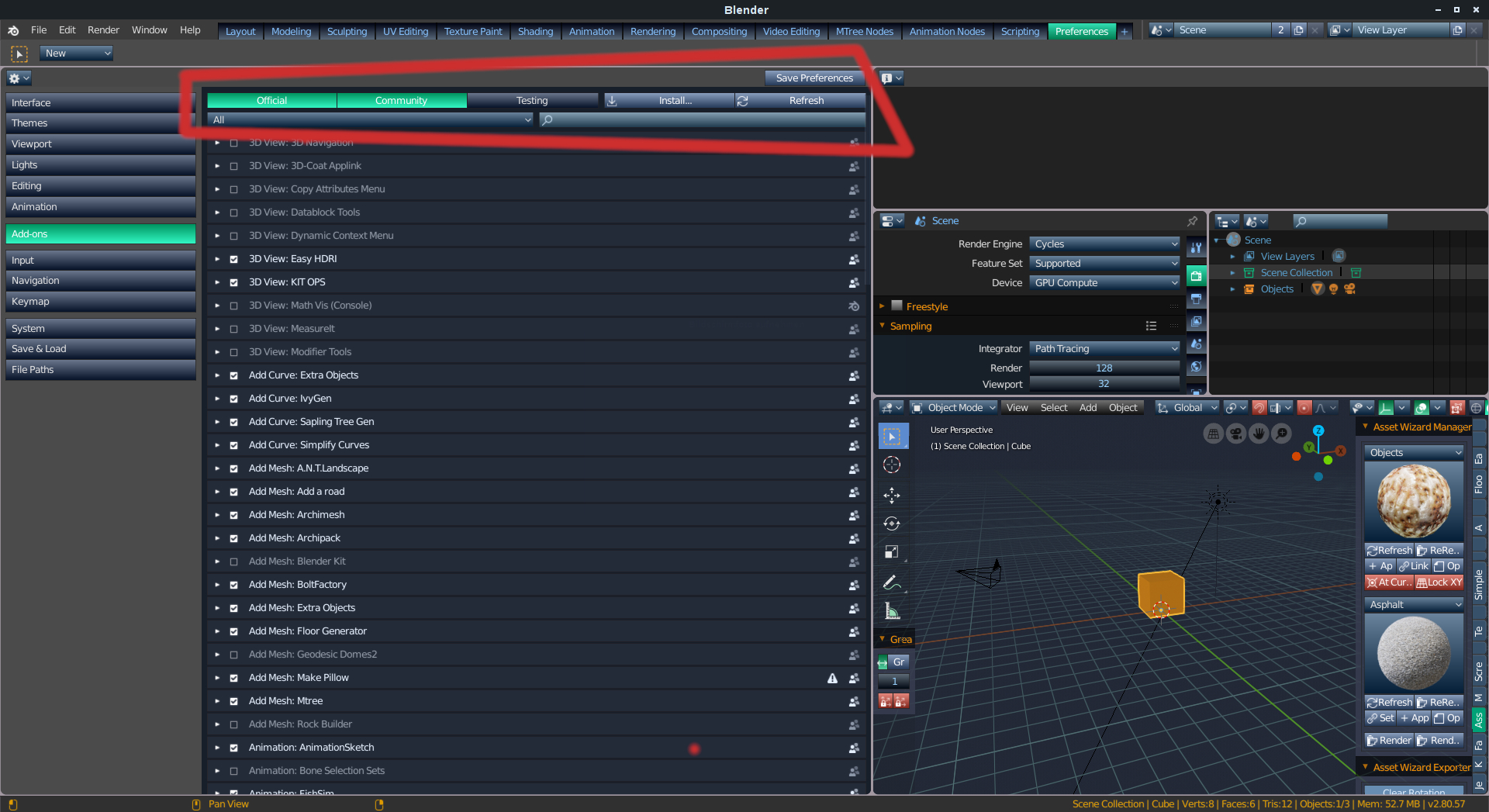Click the Lock XY button in Asset Wizard

[1439, 582]
